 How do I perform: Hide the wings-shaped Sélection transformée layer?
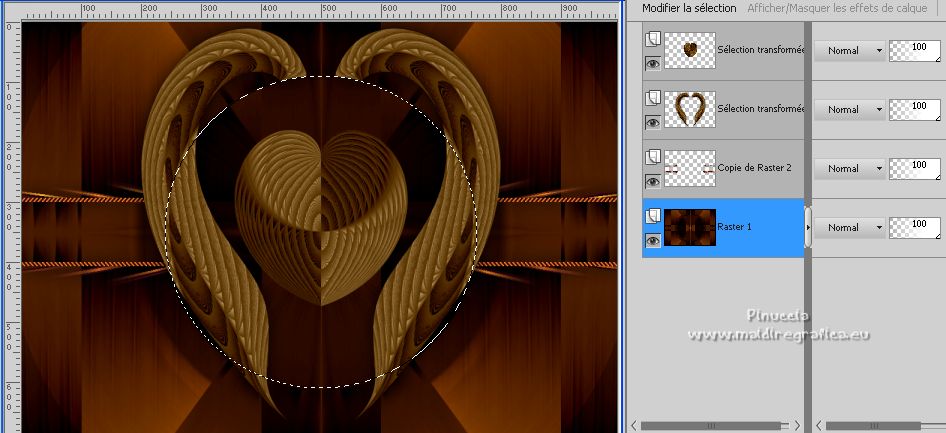[652, 122]
